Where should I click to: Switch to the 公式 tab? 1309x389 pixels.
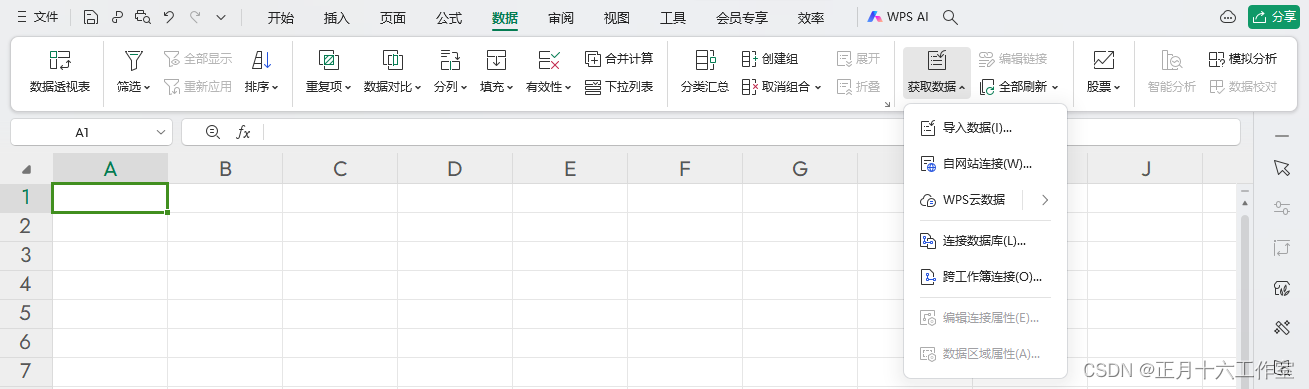point(449,18)
